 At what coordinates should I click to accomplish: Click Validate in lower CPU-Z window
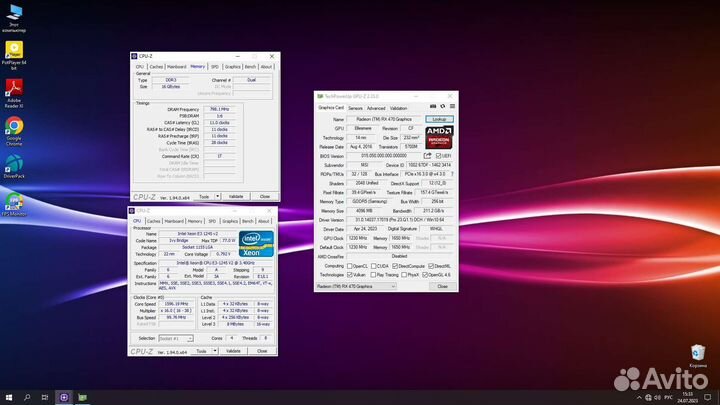pos(233,351)
